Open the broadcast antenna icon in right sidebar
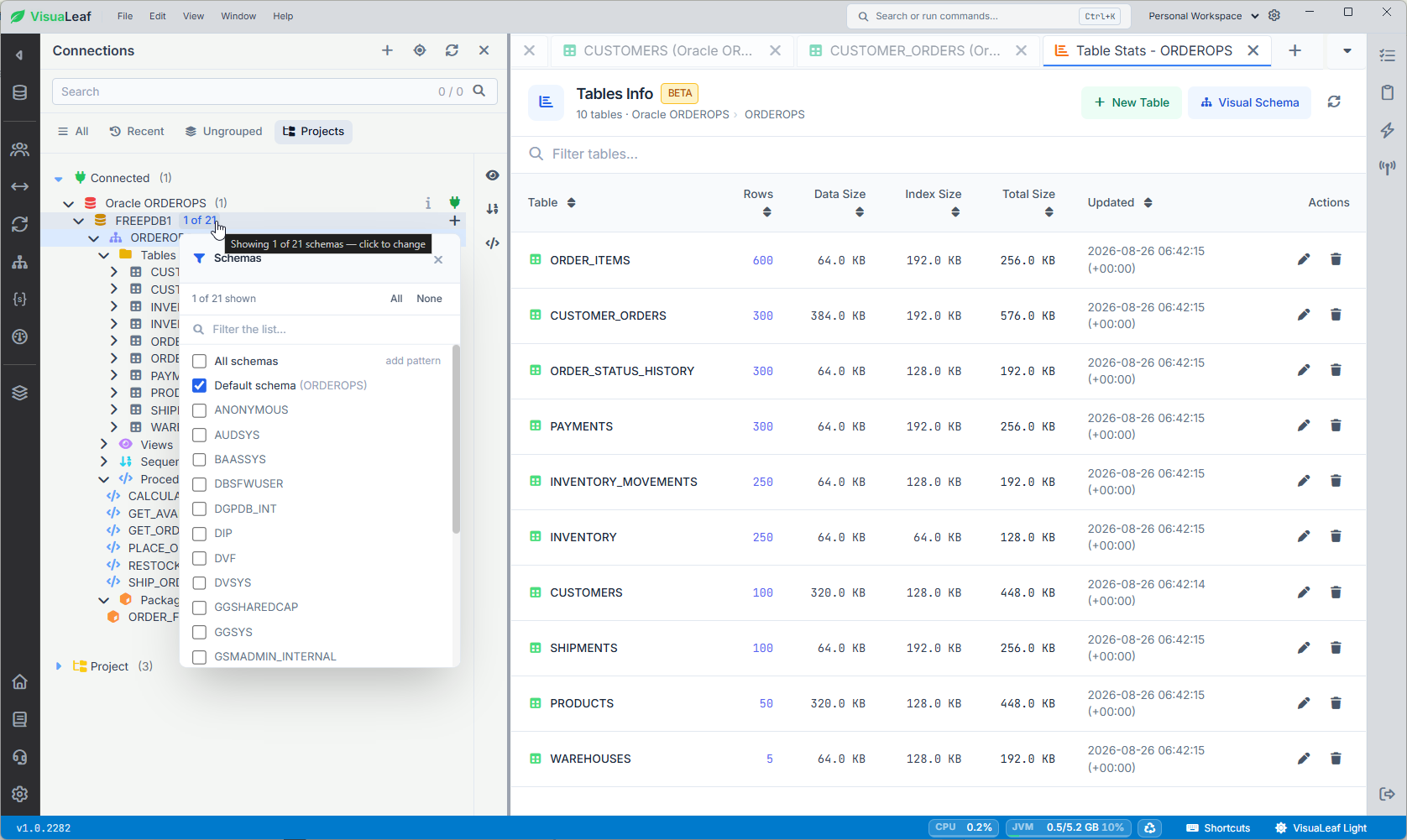The image size is (1407, 840). click(x=1387, y=168)
